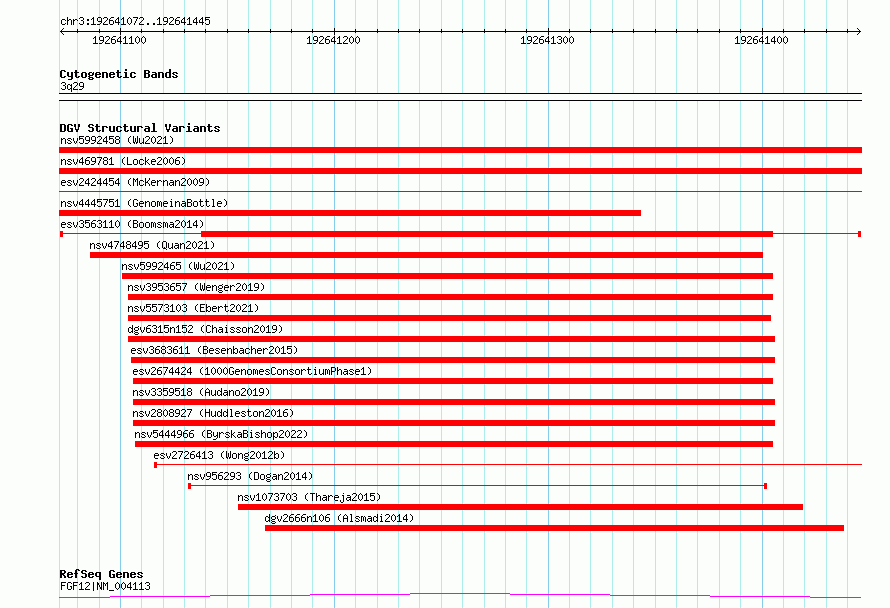The width and height of the screenshot is (890, 608).
Task: Click the esv2674424 (1000GenomesConsortiumPhase1) label
Action: (252, 371)
